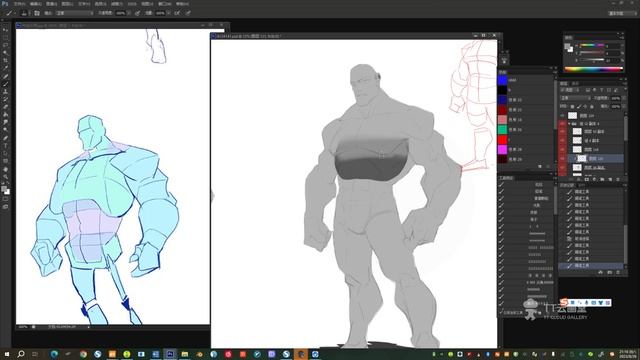Toggle visibility of the selected highlighted layer
Screen dimensions: 640x360
point(563,158)
